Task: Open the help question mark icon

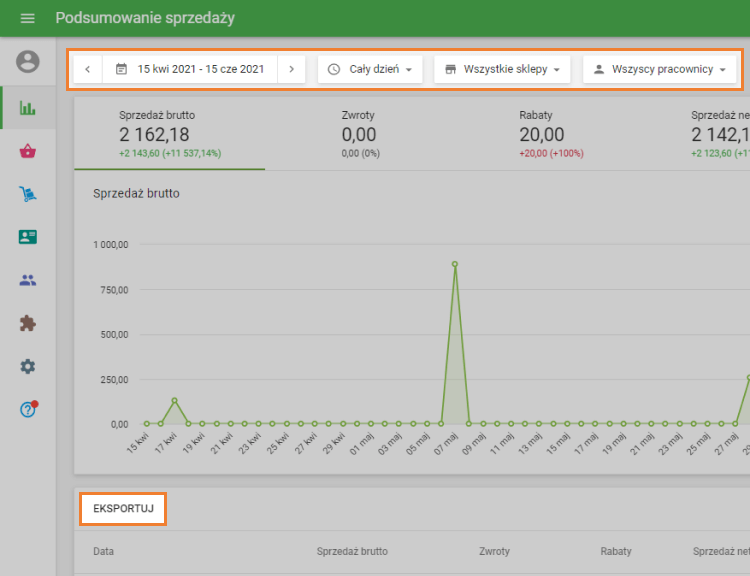Action: (28, 409)
